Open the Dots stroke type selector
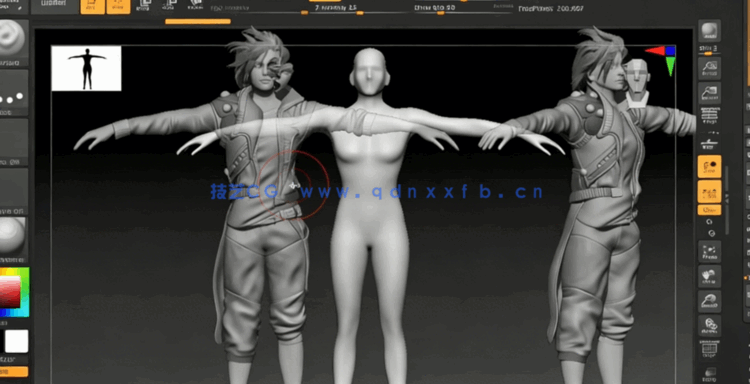Screen dimensions: 750x384 tap(14, 93)
